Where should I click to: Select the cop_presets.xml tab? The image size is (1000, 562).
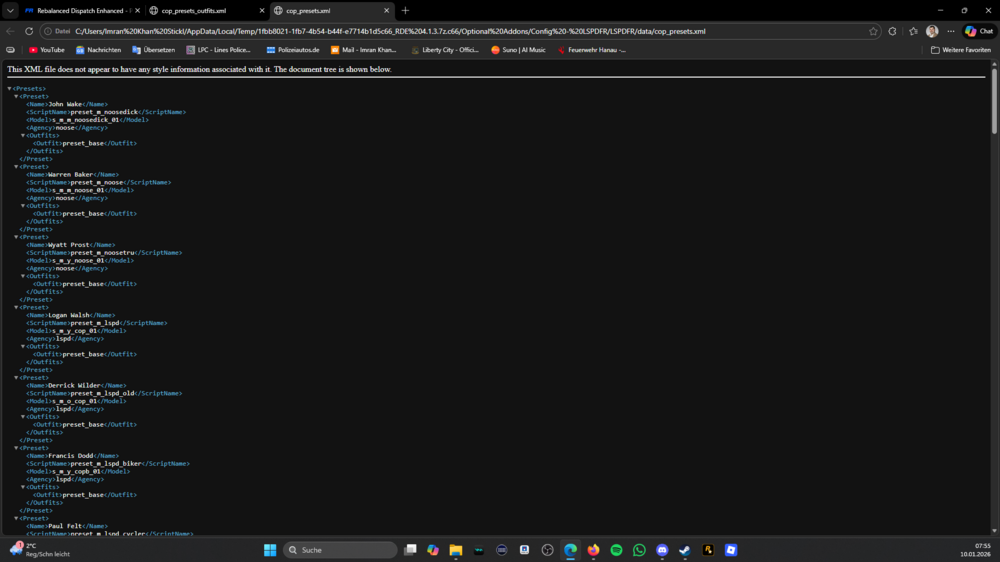pos(325,11)
